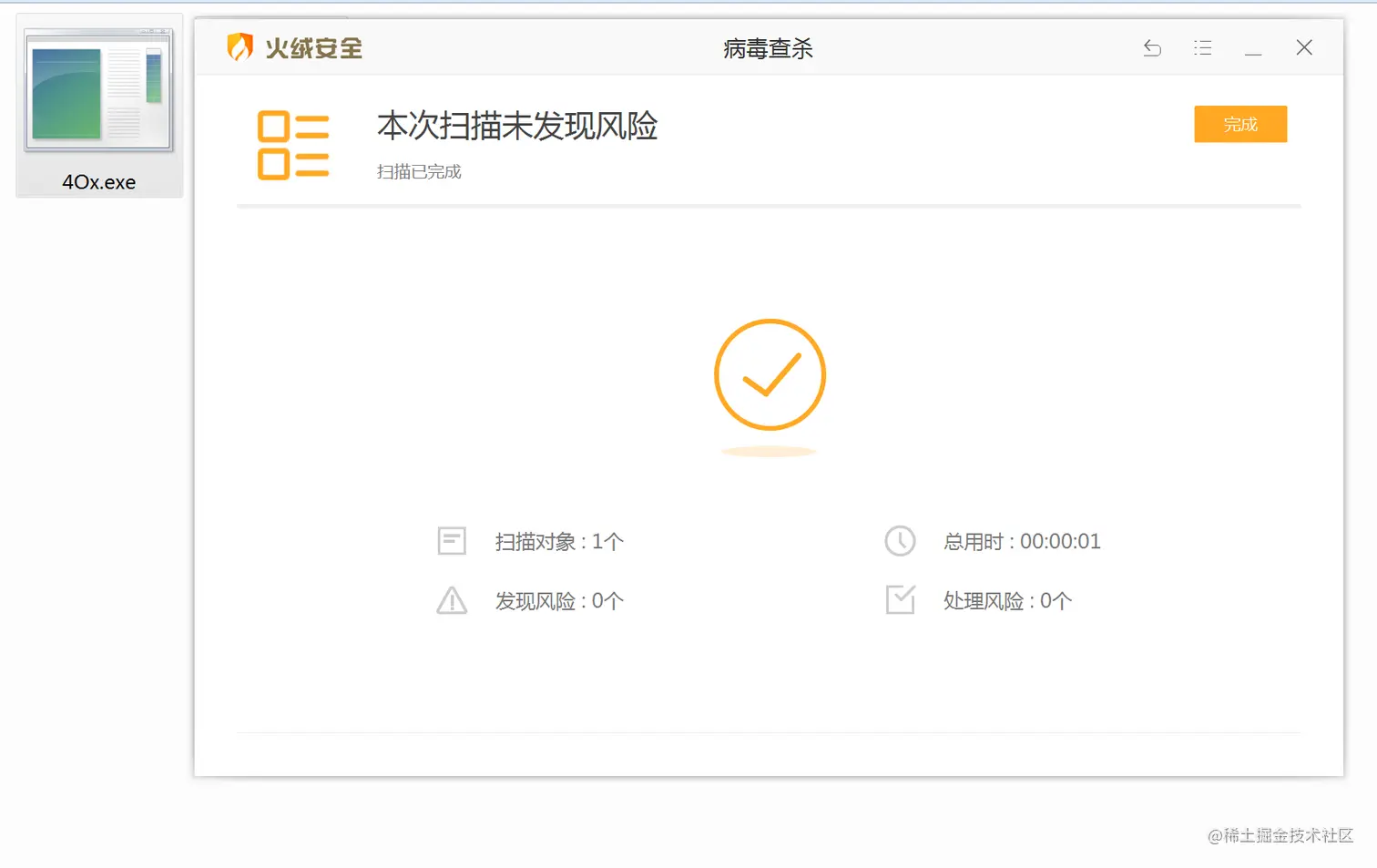Click the 病毒查杀 window title

click(768, 48)
